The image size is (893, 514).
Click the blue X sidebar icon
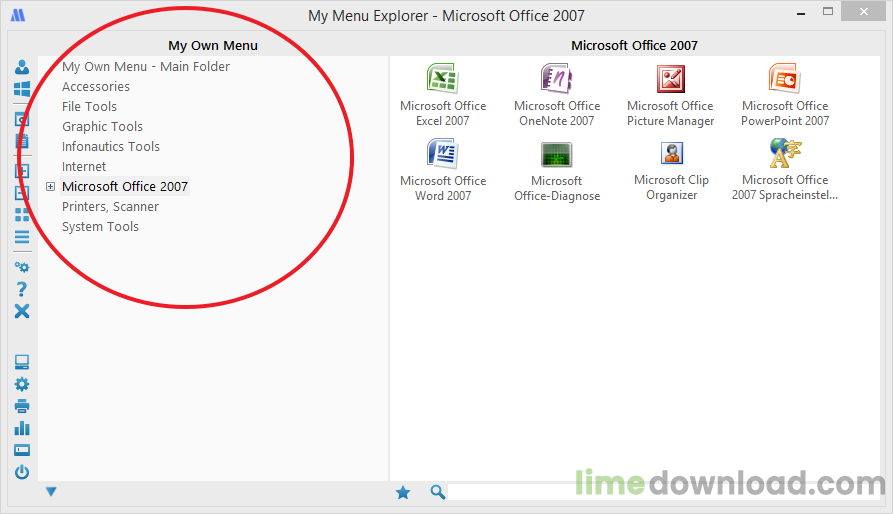[22, 311]
